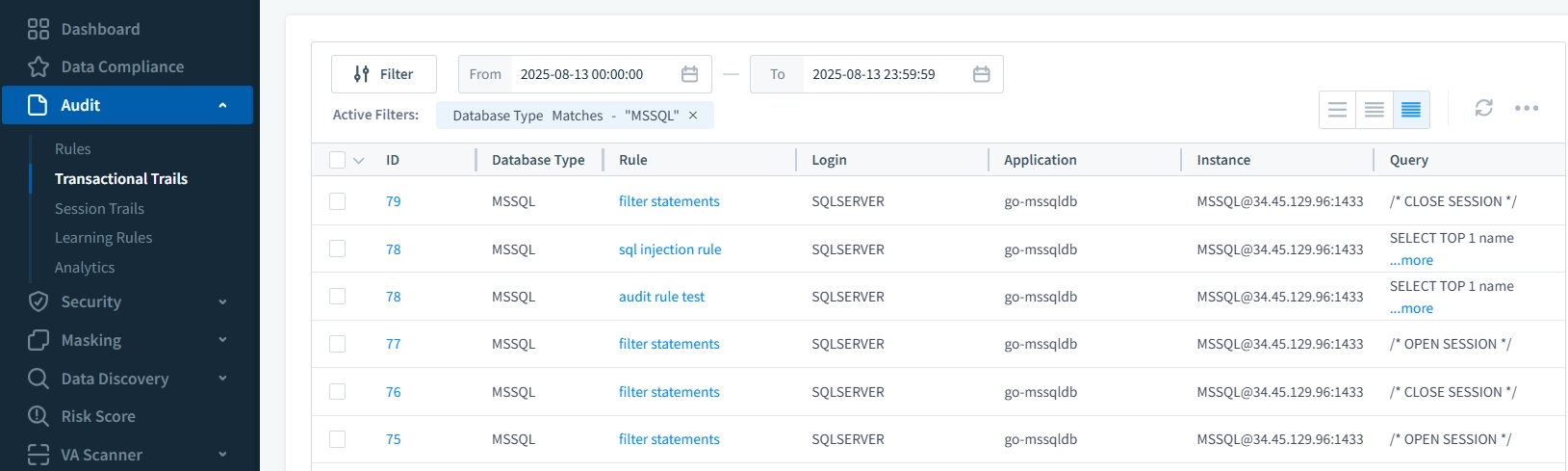Expand ...more on audit rule test query
The width and height of the screenshot is (1568, 471).
click(1411, 308)
